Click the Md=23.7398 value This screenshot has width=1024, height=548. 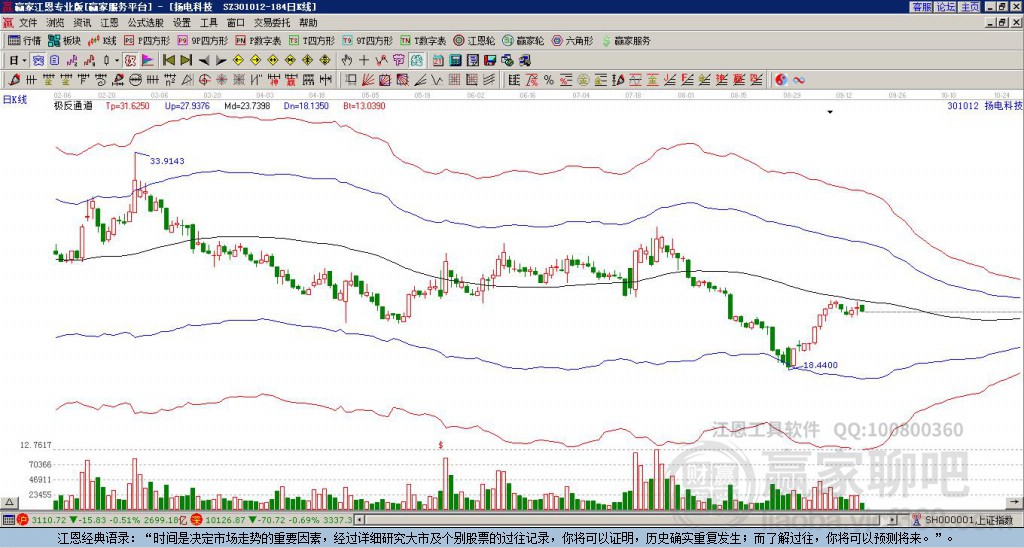tap(247, 105)
